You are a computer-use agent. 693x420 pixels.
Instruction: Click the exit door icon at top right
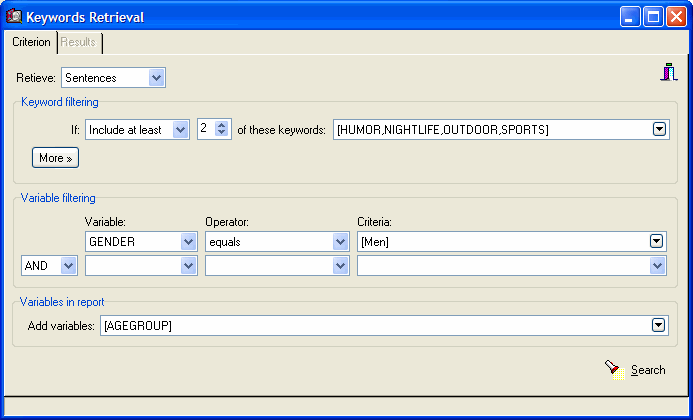(669, 73)
